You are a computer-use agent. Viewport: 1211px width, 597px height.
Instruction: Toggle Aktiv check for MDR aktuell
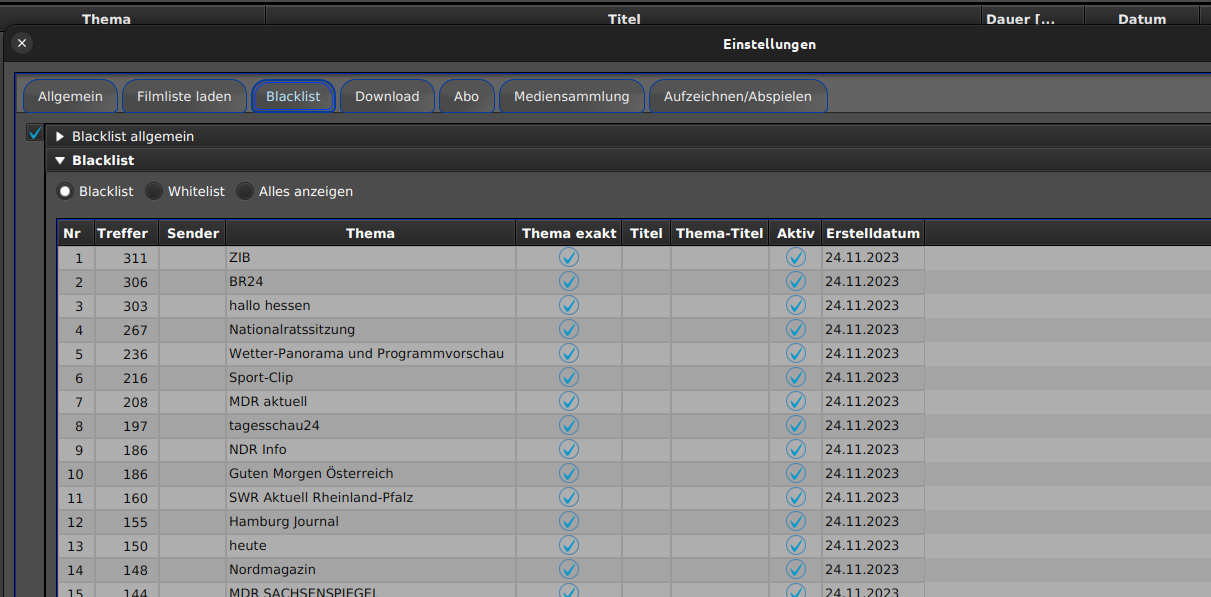796,401
